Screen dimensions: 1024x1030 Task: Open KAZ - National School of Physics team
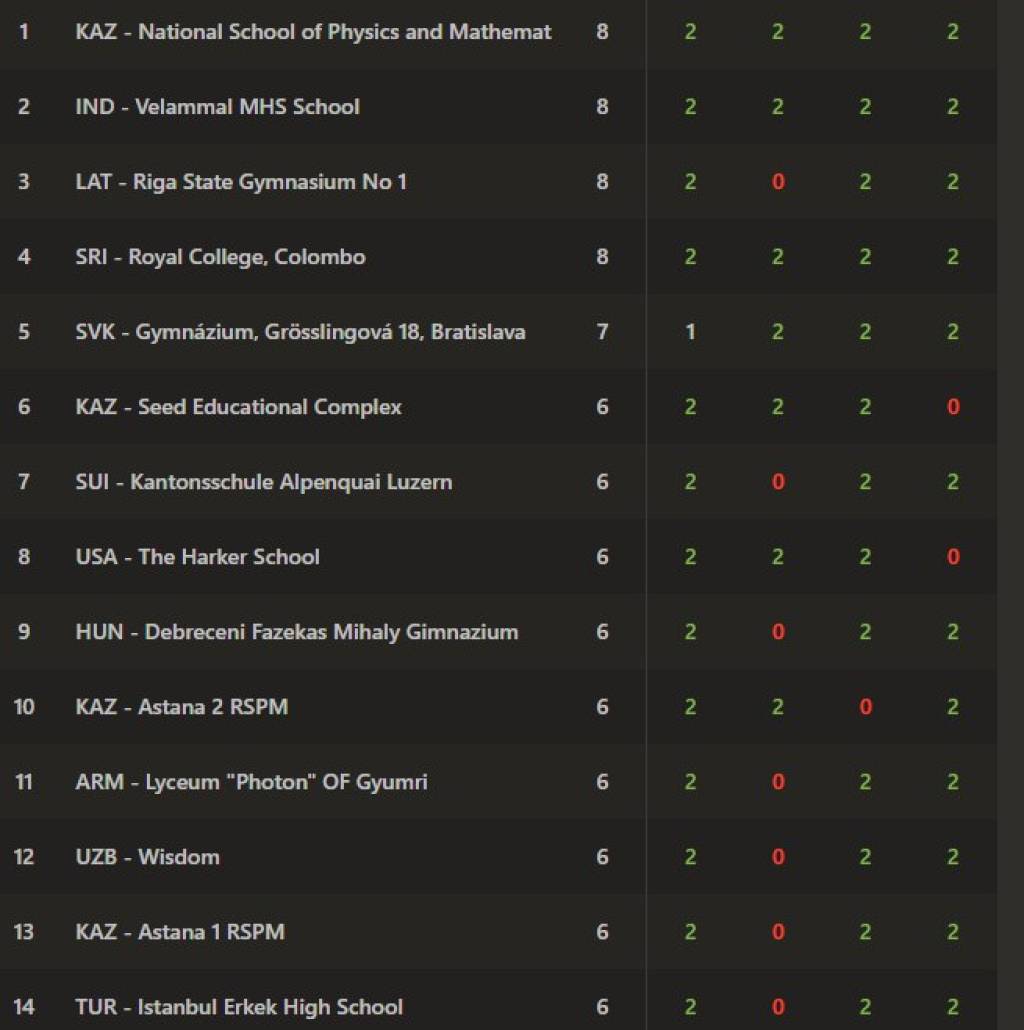pyautogui.click(x=313, y=32)
